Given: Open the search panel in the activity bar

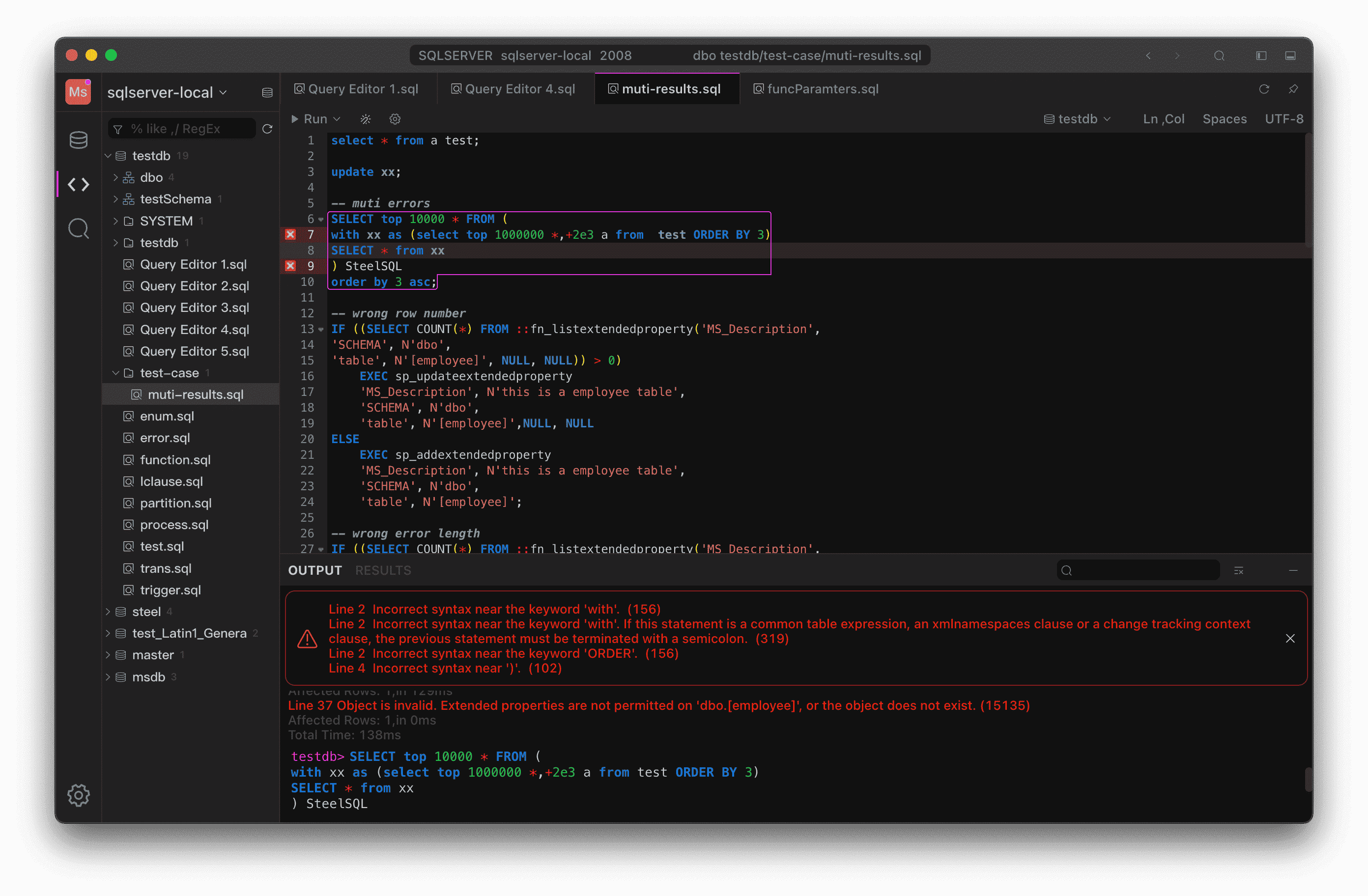Looking at the screenshot, I should [x=78, y=228].
